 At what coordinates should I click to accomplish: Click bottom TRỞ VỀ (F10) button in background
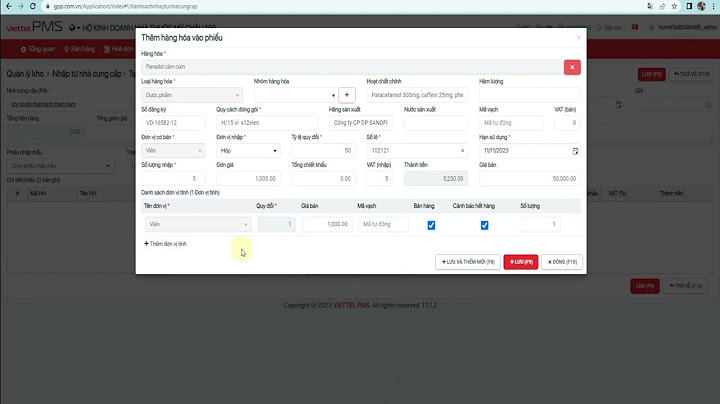[x=686, y=286]
